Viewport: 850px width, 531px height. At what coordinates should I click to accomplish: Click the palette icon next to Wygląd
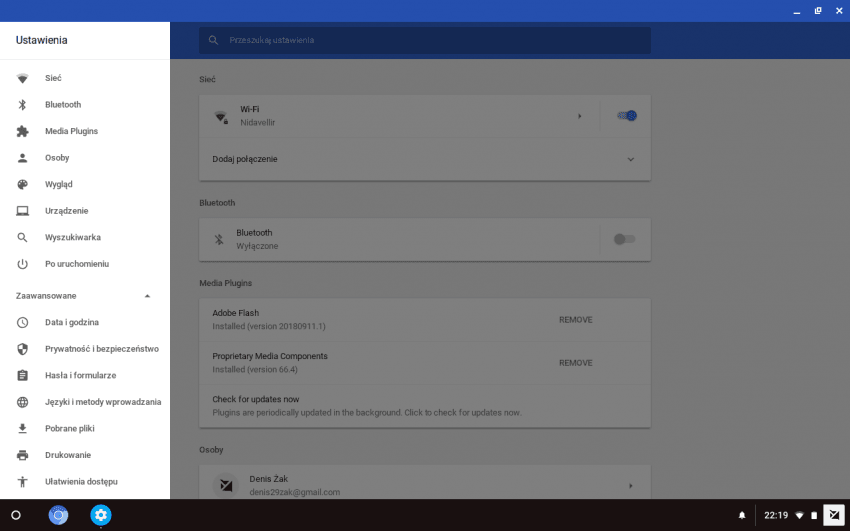22,184
